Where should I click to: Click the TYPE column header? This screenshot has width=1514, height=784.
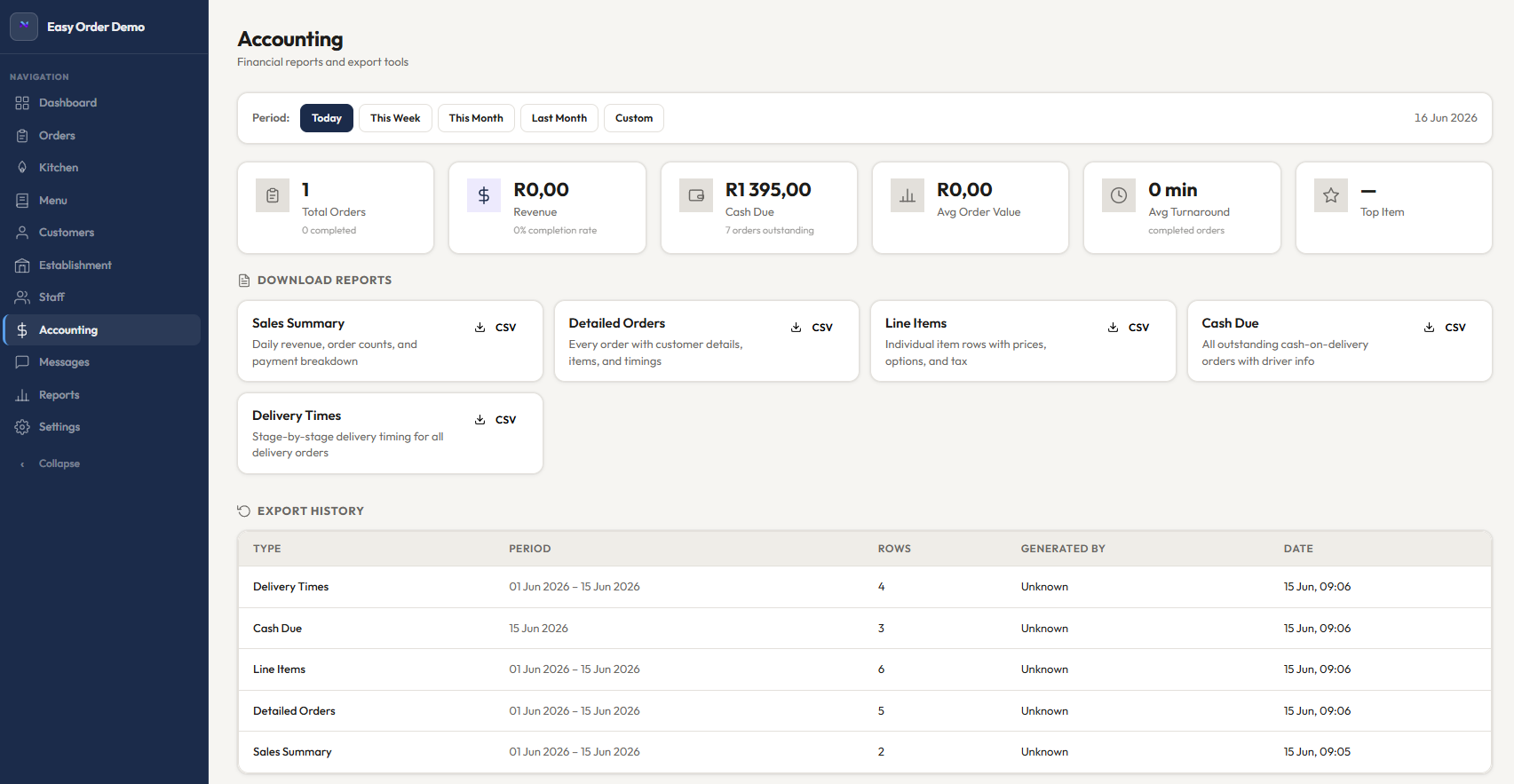(267, 549)
